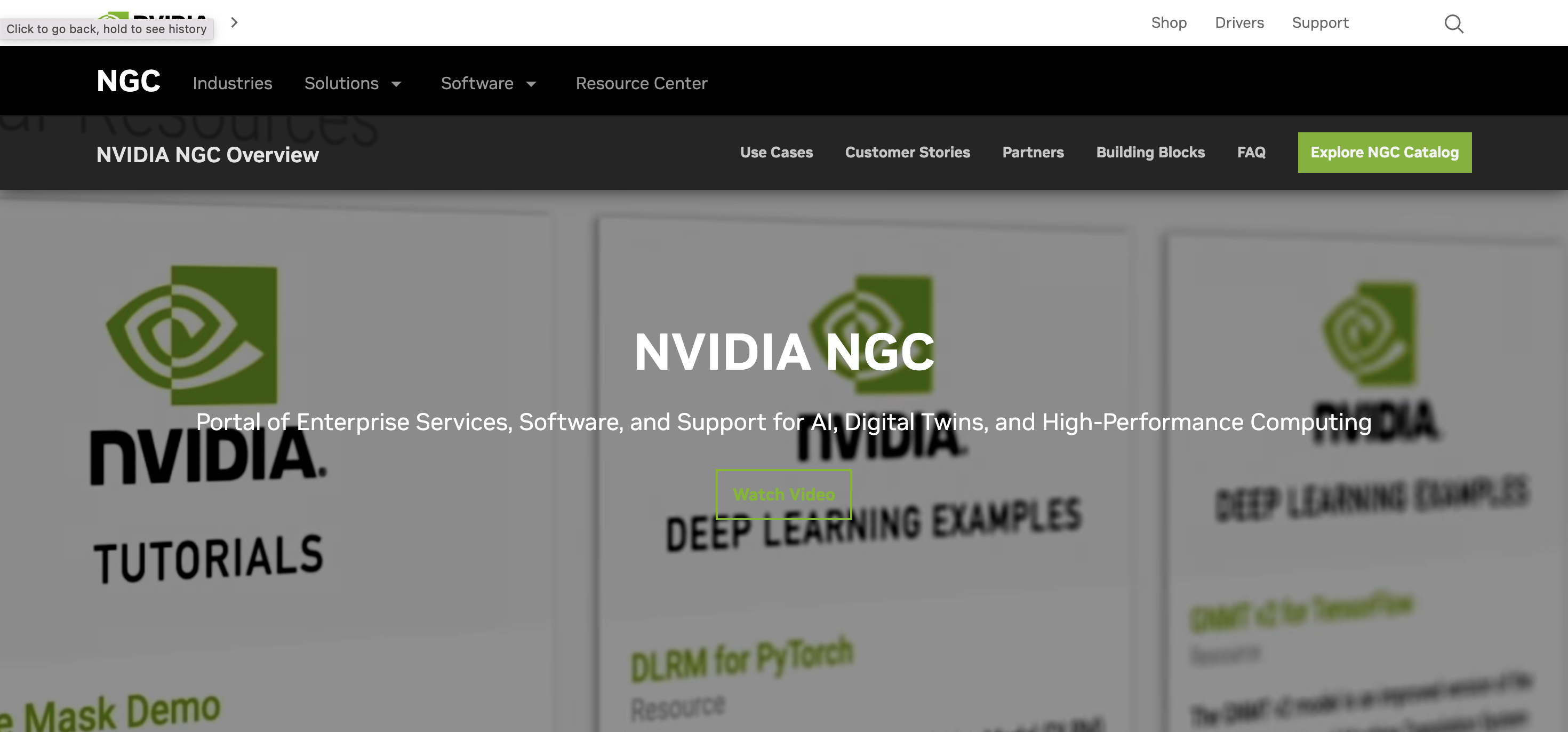The image size is (1568, 732).
Task: Click the Building Blocks link
Action: 1150,152
